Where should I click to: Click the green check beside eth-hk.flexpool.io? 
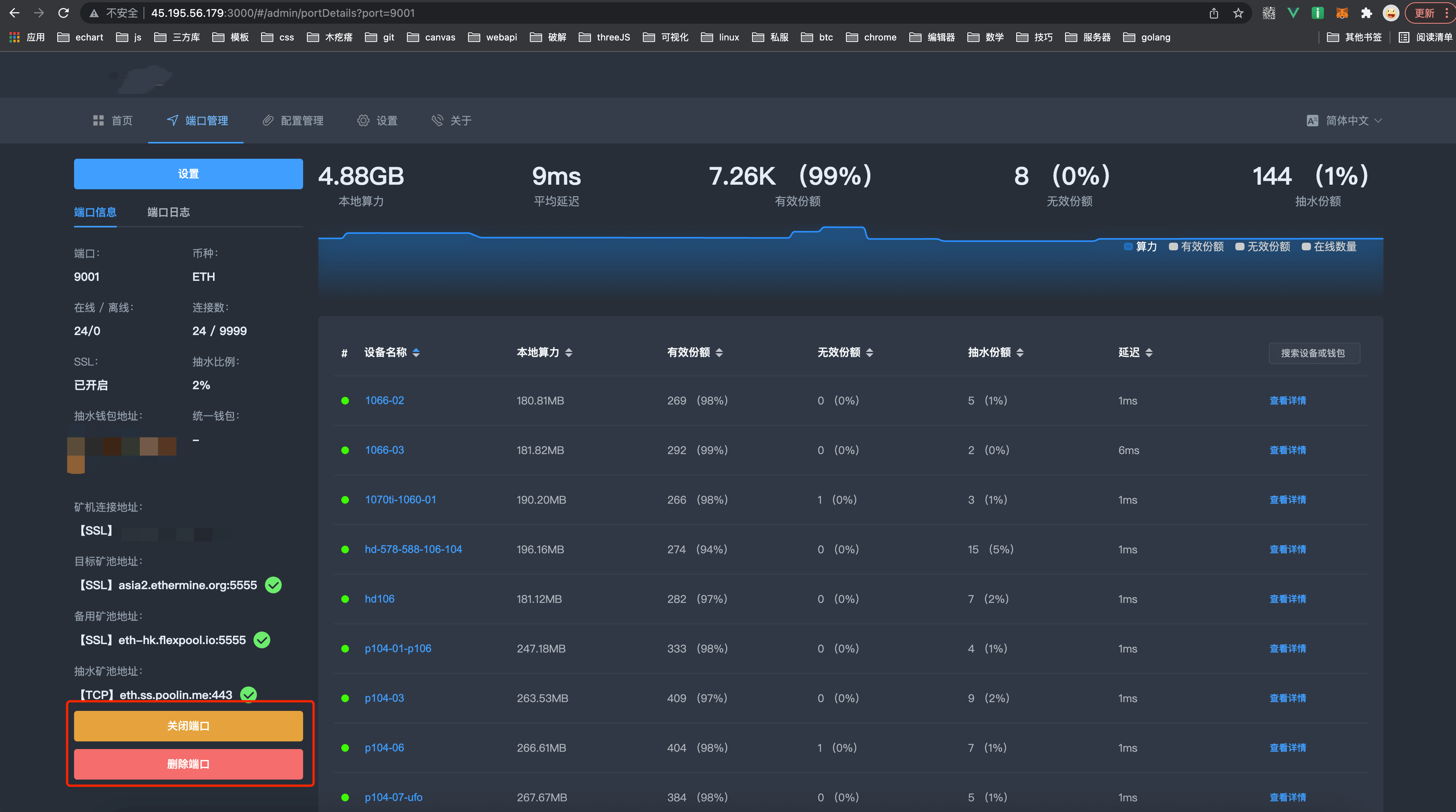(262, 640)
